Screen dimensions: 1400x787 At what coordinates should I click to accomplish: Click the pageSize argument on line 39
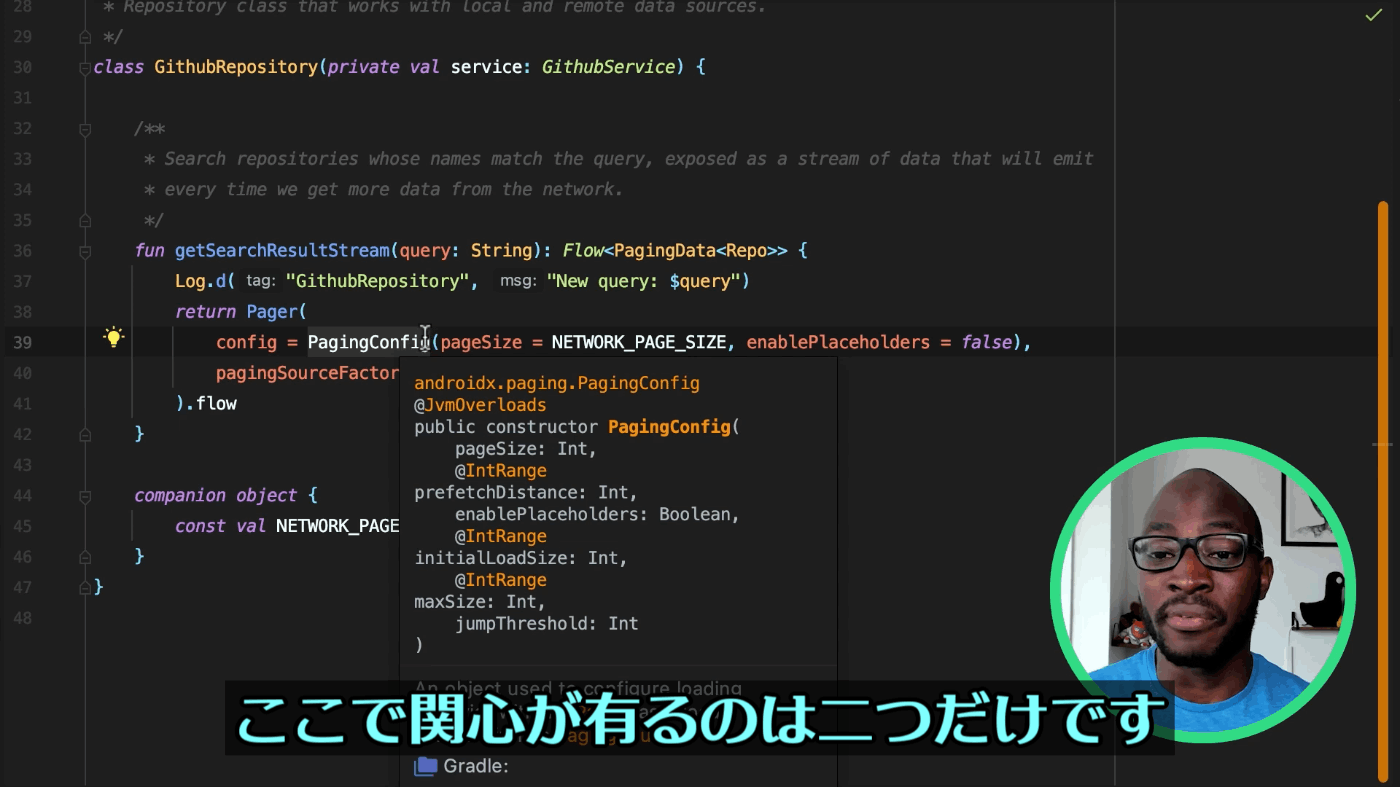pos(481,342)
